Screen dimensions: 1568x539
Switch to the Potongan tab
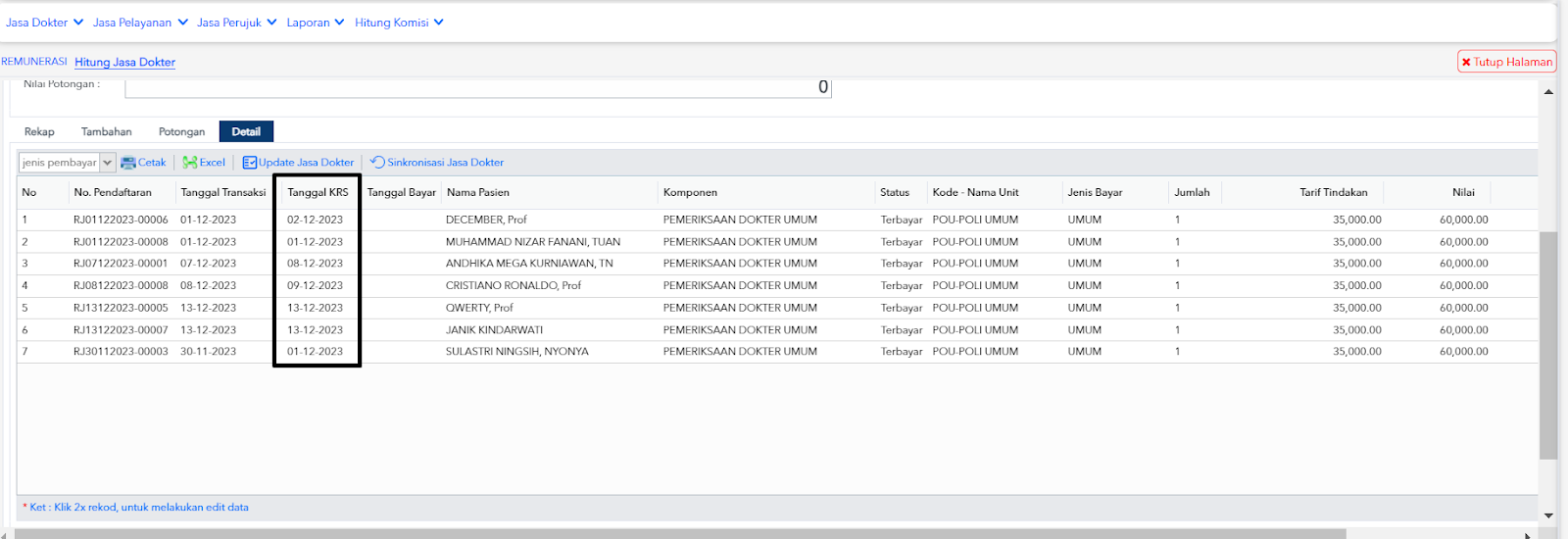[x=181, y=131]
